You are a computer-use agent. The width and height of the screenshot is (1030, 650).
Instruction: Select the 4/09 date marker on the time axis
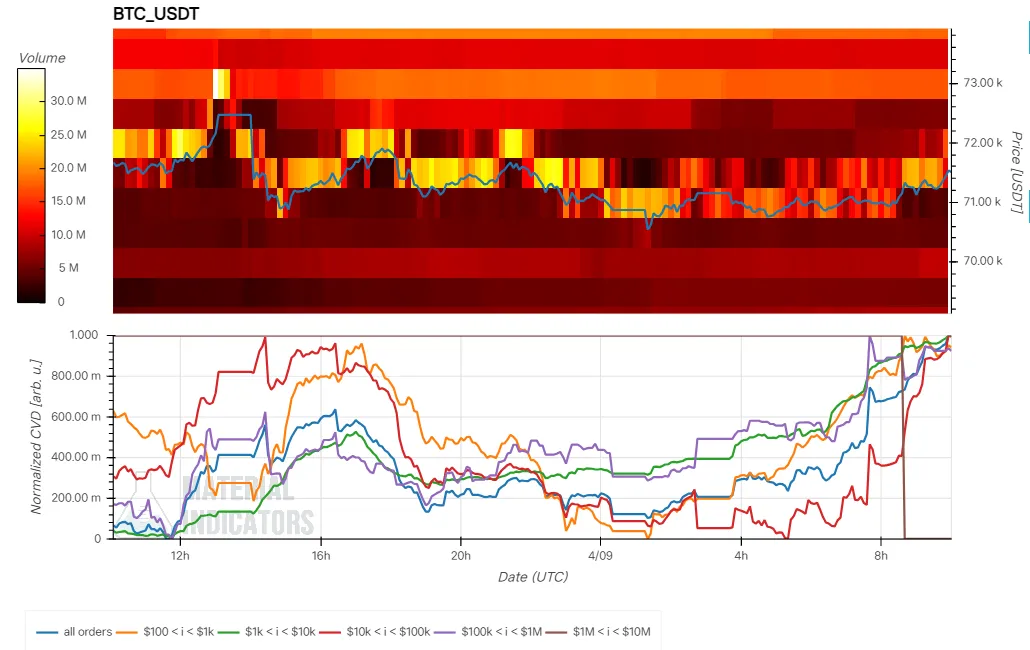tap(600, 554)
